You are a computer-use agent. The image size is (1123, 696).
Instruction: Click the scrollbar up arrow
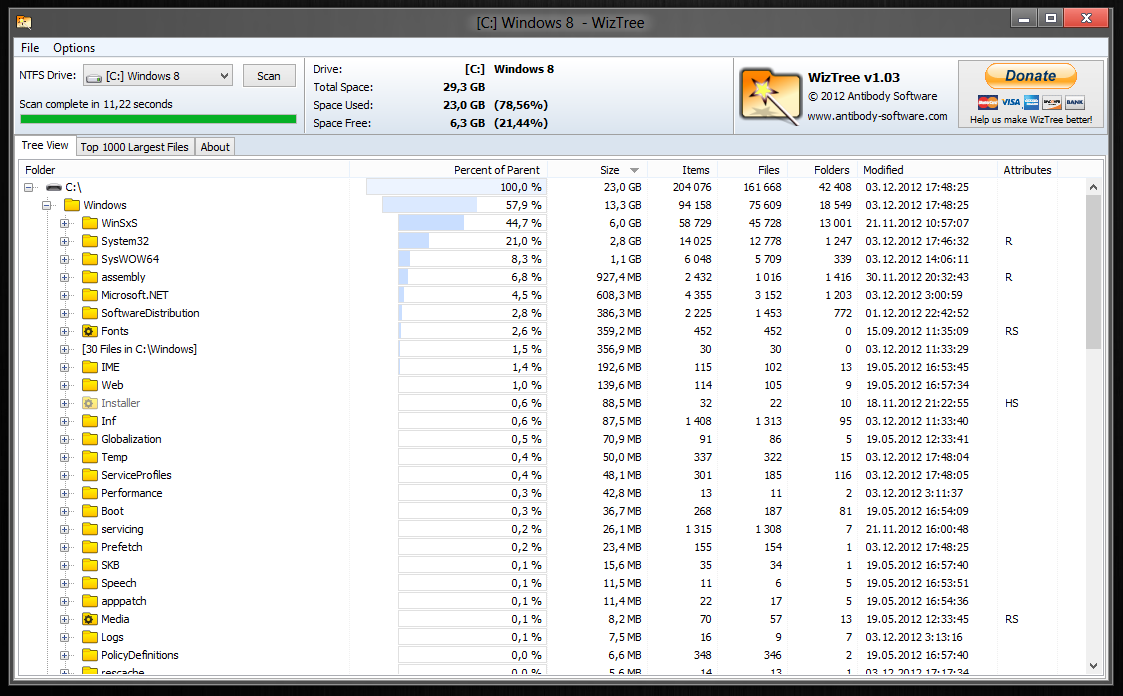[x=1093, y=188]
